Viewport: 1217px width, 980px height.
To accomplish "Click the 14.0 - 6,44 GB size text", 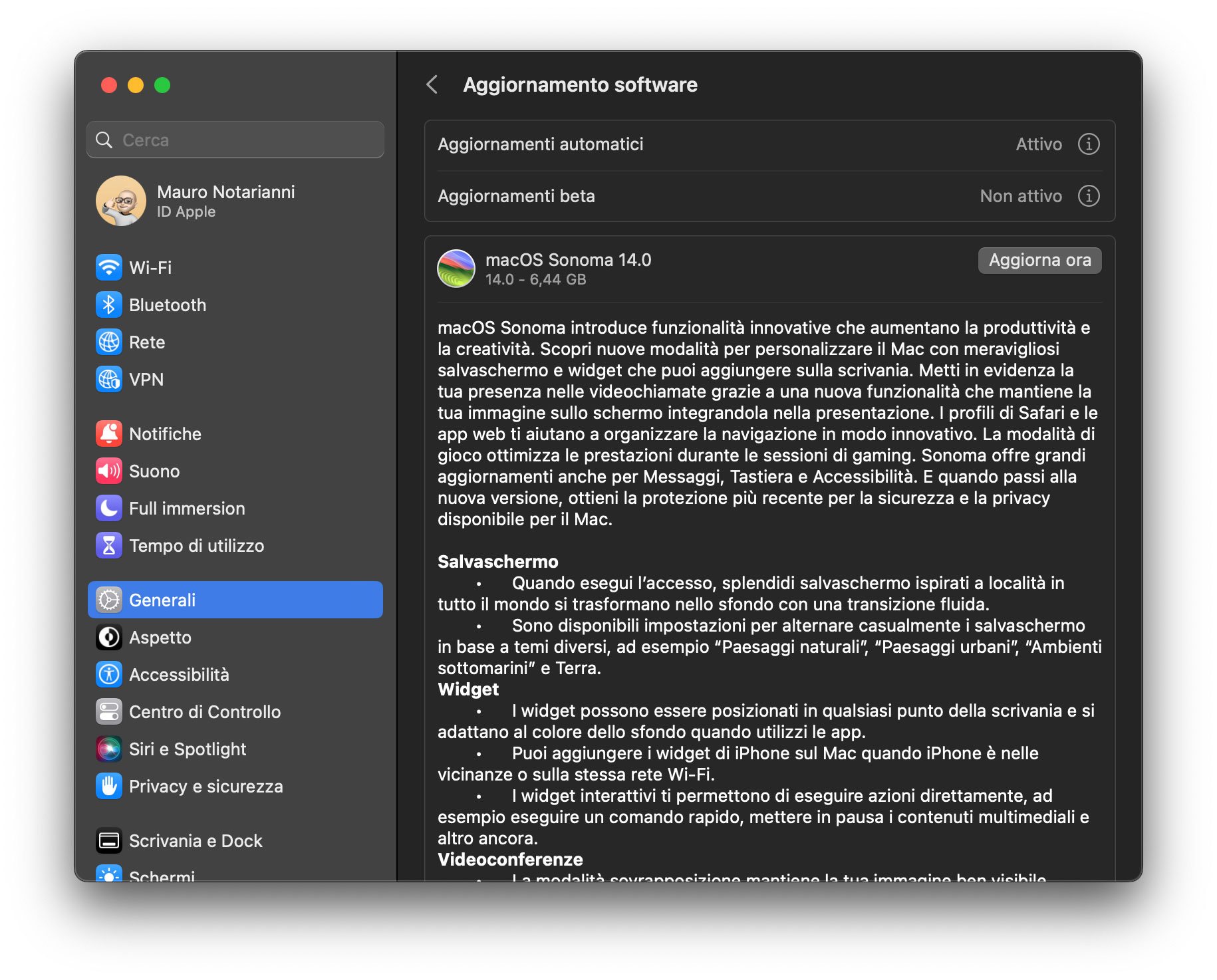I will coord(536,280).
